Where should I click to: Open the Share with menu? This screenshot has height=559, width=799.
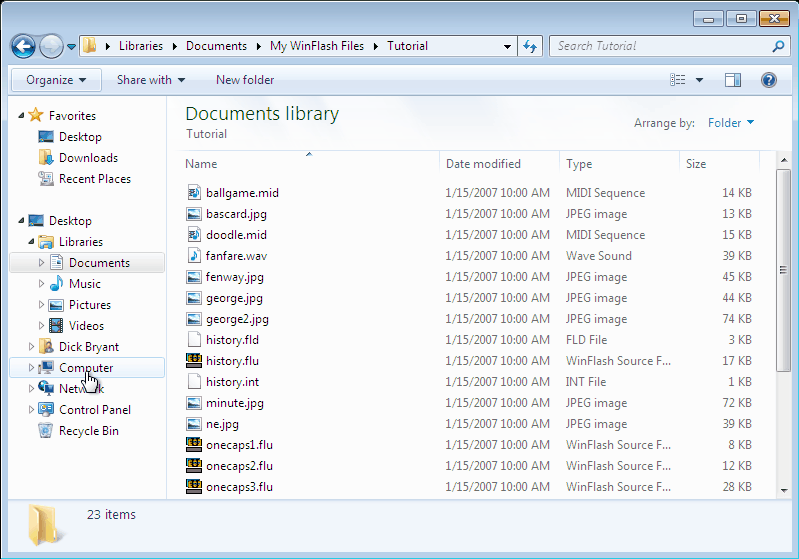[x=151, y=80]
